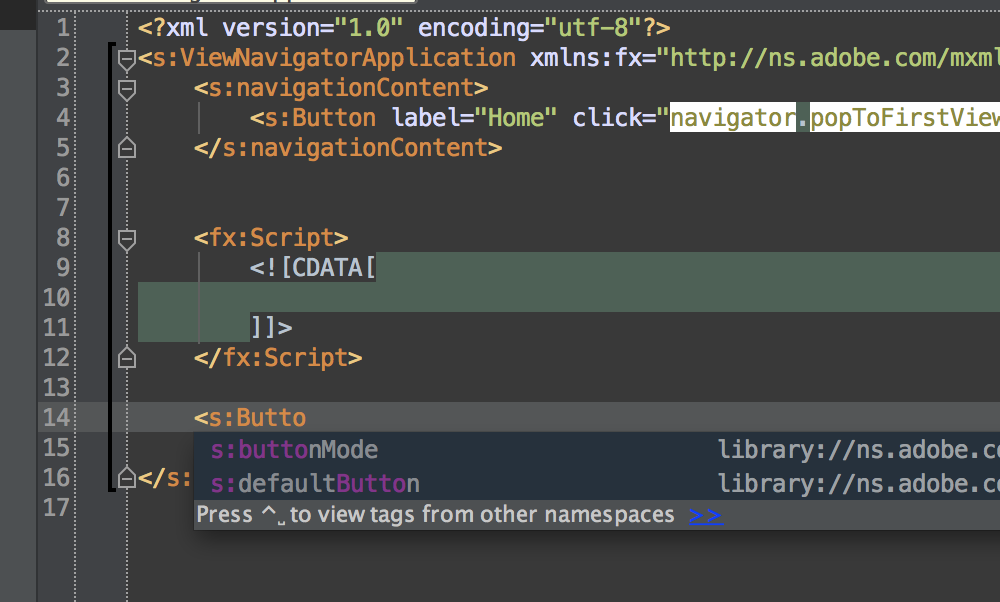Click the click= attribute name on line 4

click(613, 117)
